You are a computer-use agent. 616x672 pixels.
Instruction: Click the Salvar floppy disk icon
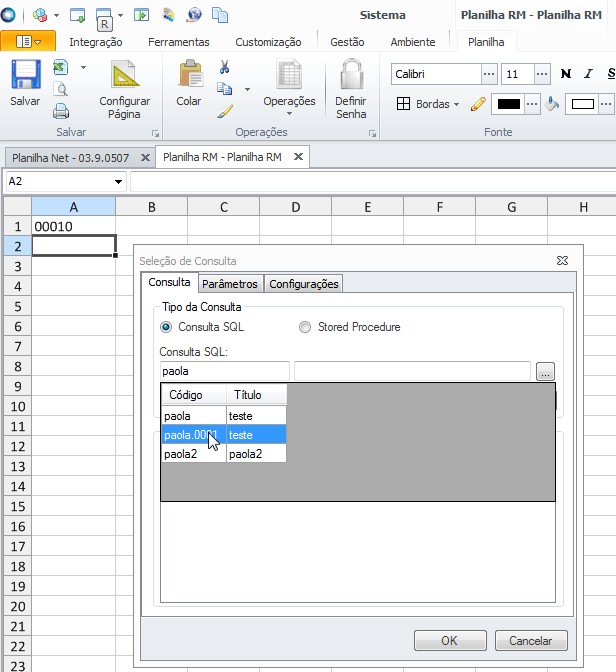[26, 75]
